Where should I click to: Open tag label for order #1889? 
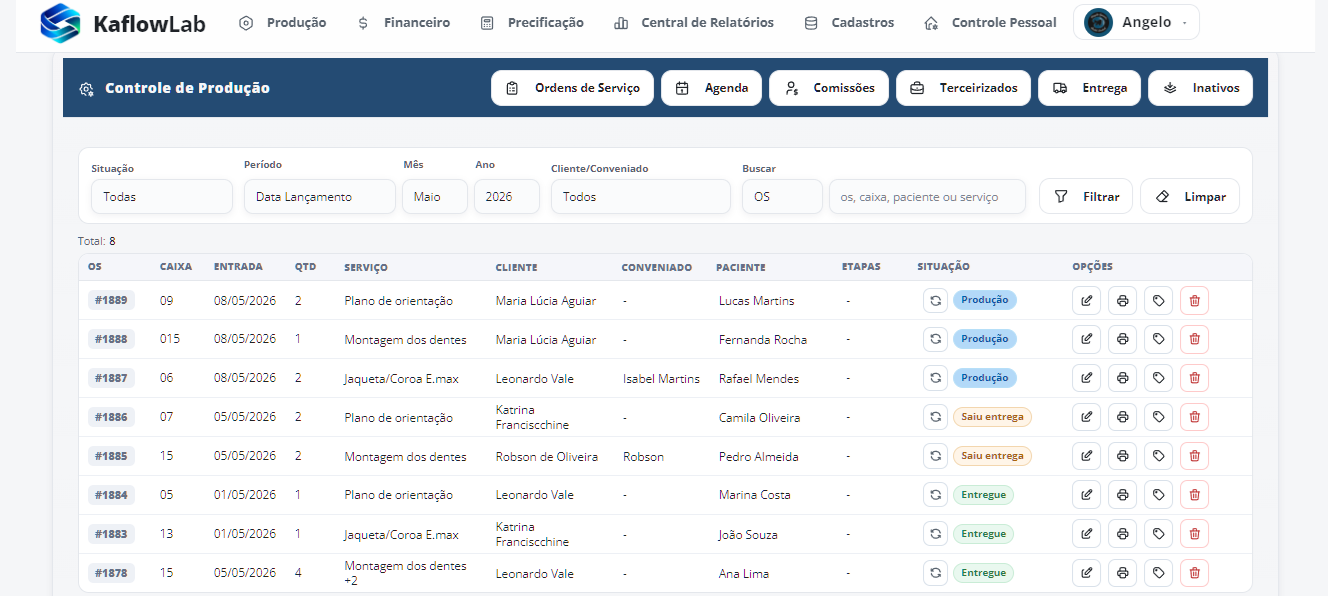(x=1158, y=300)
